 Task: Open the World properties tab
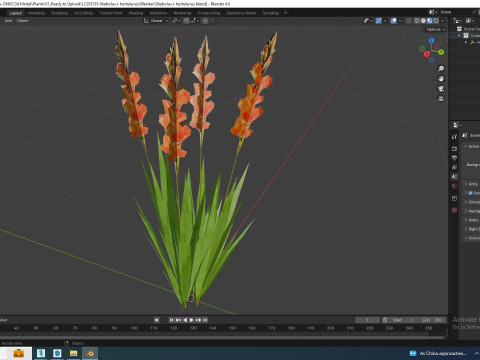tap(454, 186)
